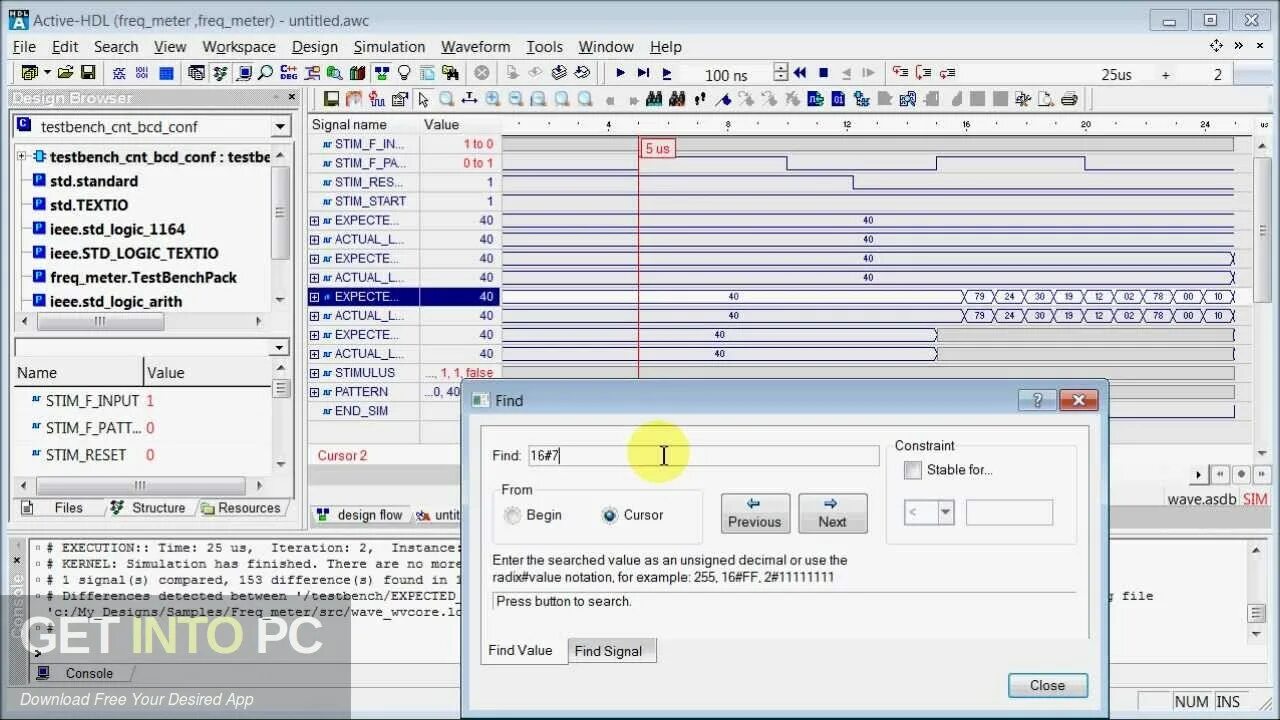This screenshot has width=1280, height=720.
Task: Open the Design menu
Action: click(x=315, y=47)
